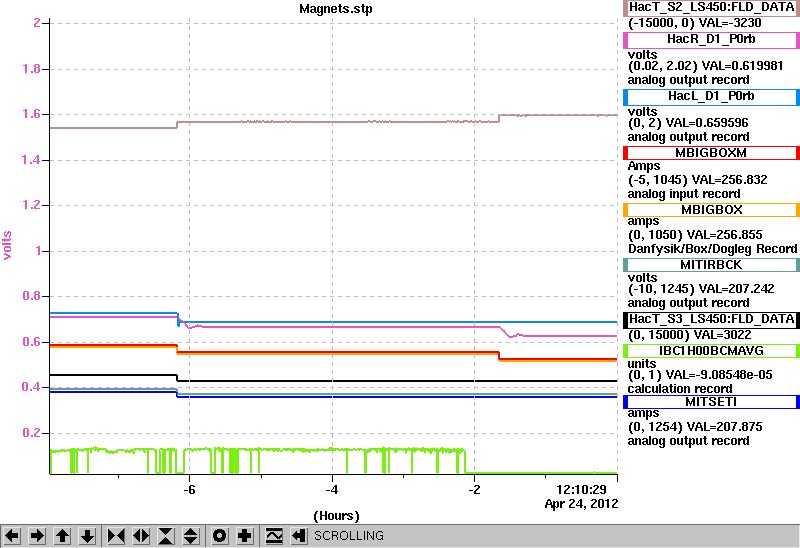Click the VAL=-3230 readout text

(x=730, y=23)
